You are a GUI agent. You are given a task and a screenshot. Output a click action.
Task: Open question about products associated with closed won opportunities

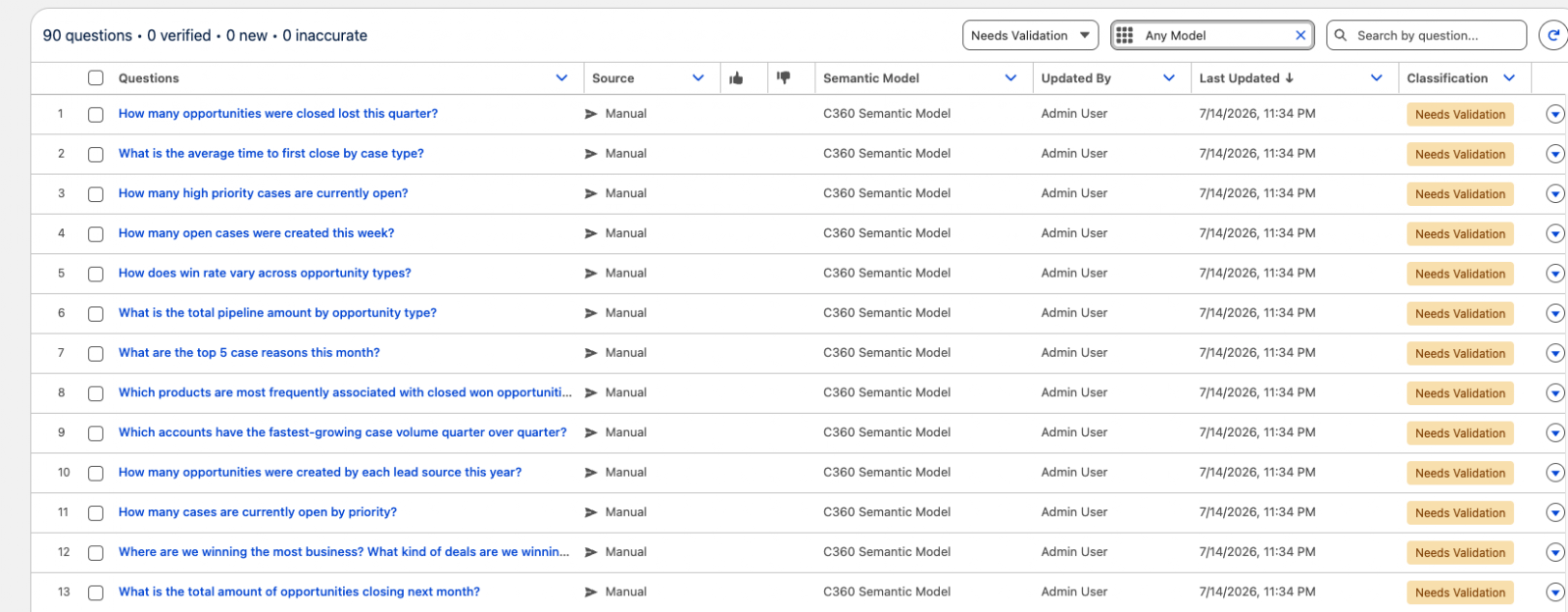pos(345,392)
